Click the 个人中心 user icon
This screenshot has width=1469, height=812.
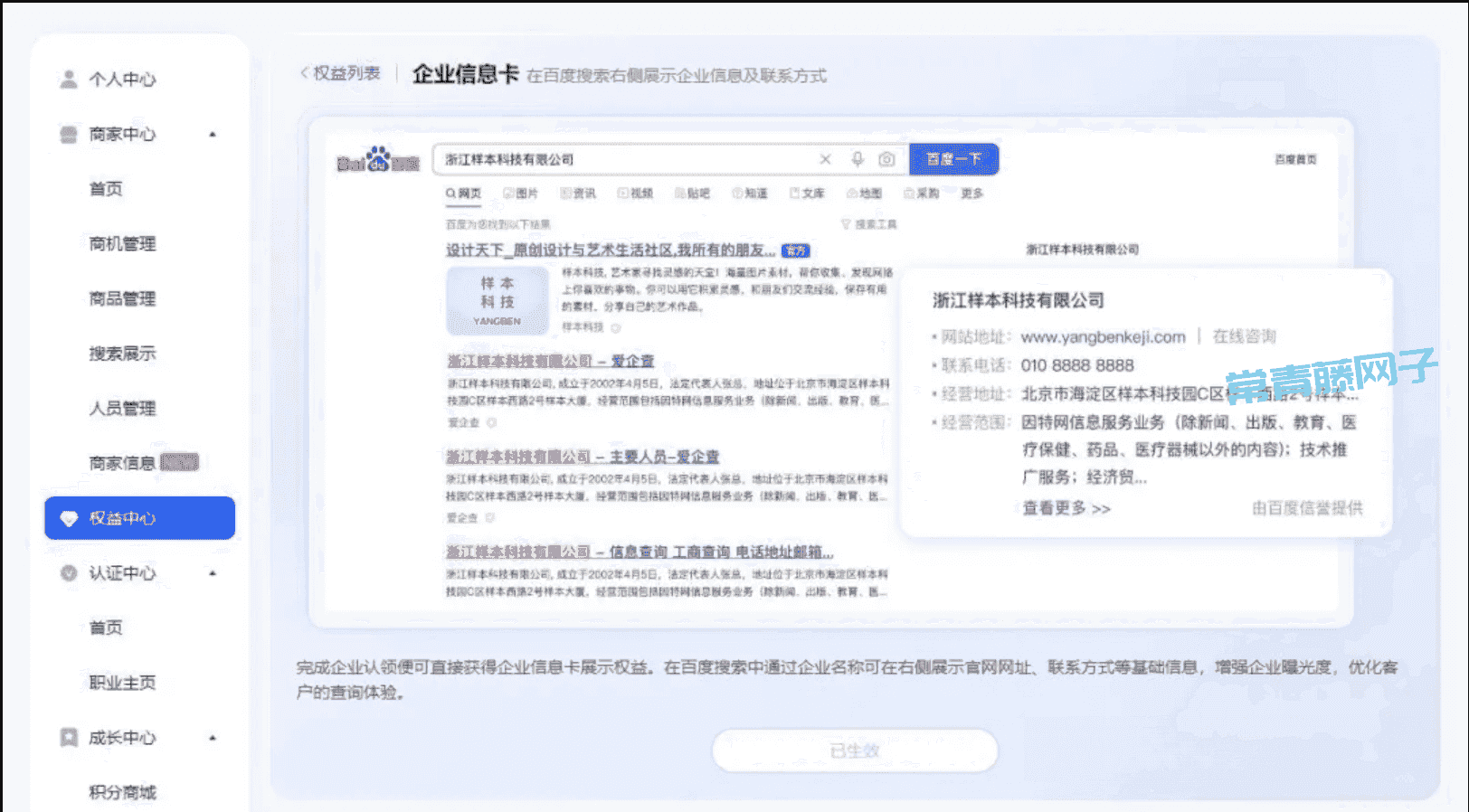click(68, 79)
